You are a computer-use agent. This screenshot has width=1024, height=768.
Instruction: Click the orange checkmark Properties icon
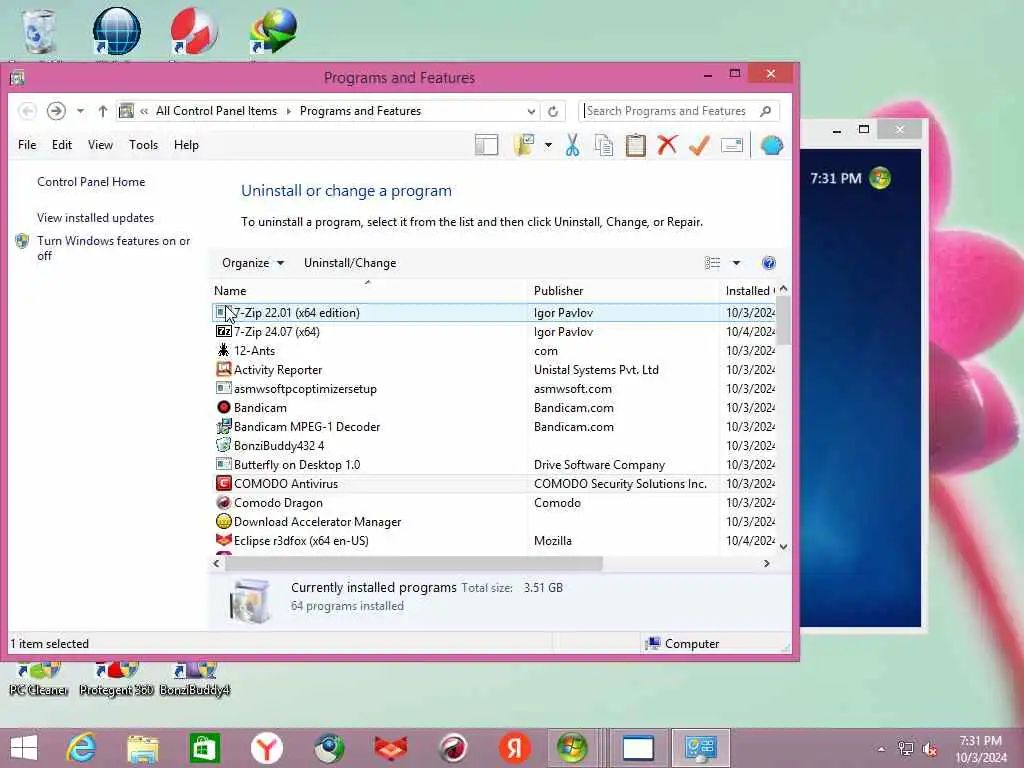[x=699, y=145]
